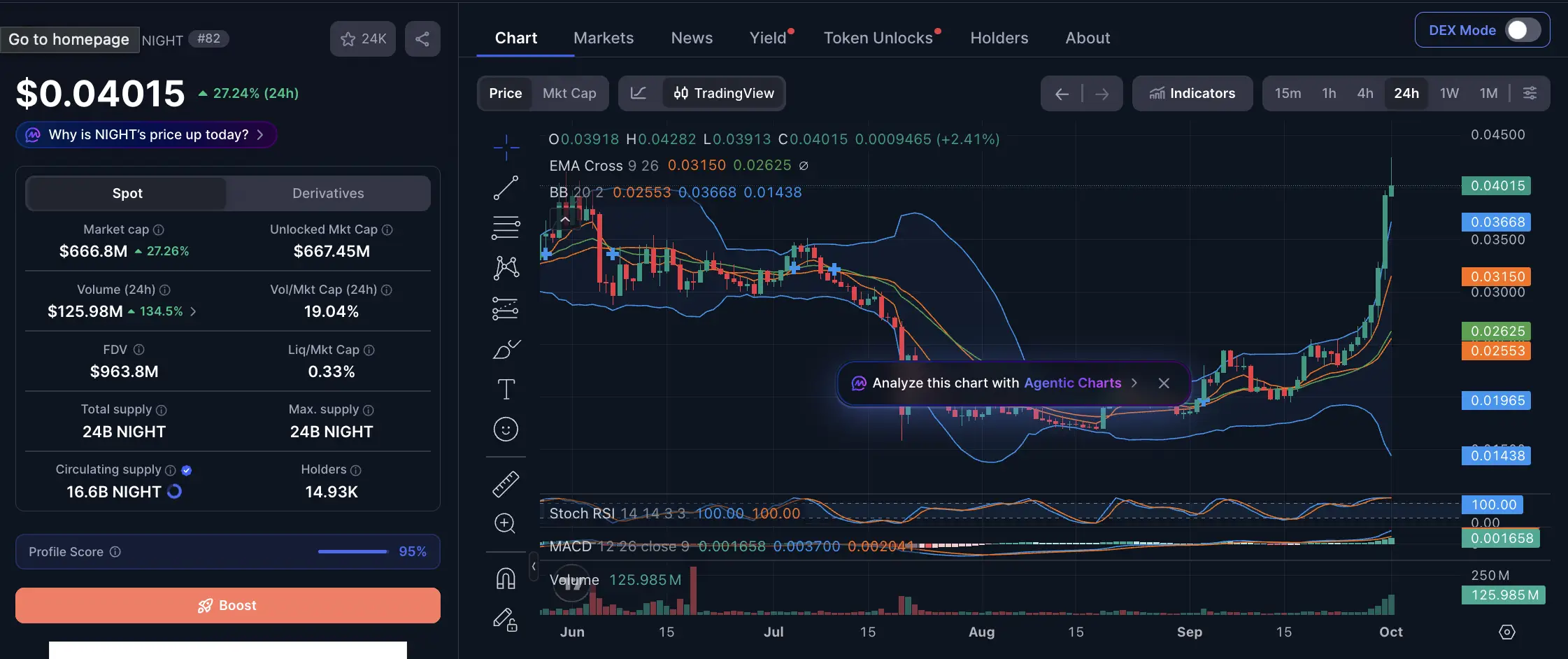1568x659 pixels.
Task: Click Go to homepage link
Action: tap(69, 39)
